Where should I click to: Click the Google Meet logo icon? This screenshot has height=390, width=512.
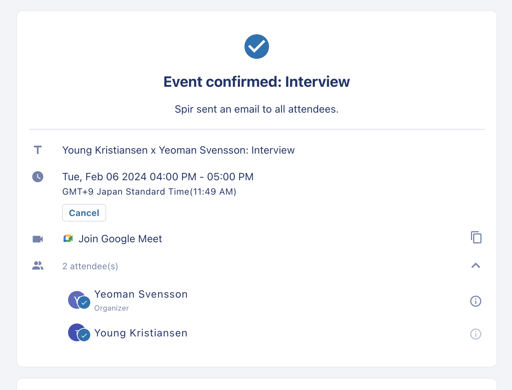click(68, 239)
